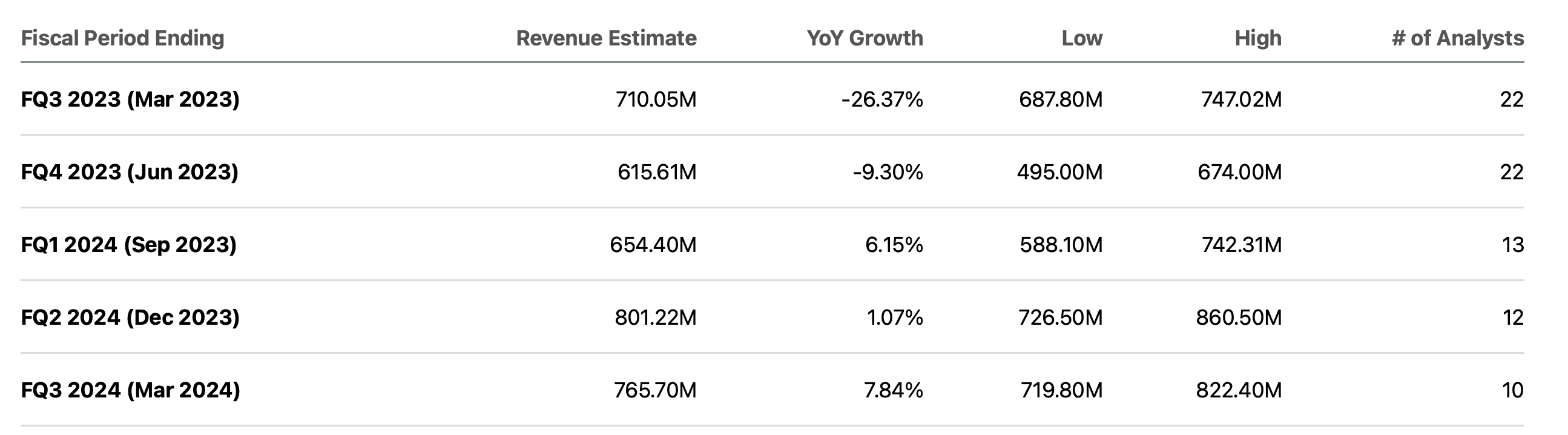Click the 7.84% YoY growth value

point(893,390)
